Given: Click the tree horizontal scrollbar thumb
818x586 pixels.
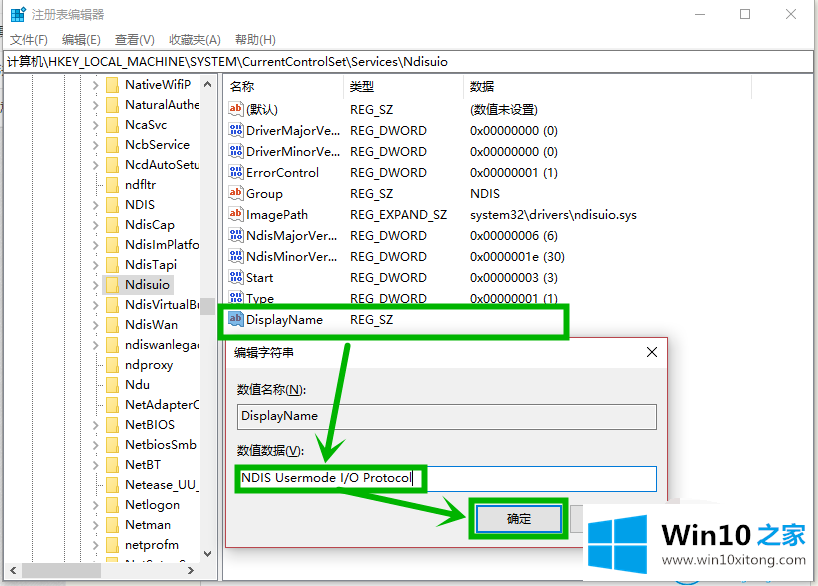Looking at the screenshot, I should (62, 570).
